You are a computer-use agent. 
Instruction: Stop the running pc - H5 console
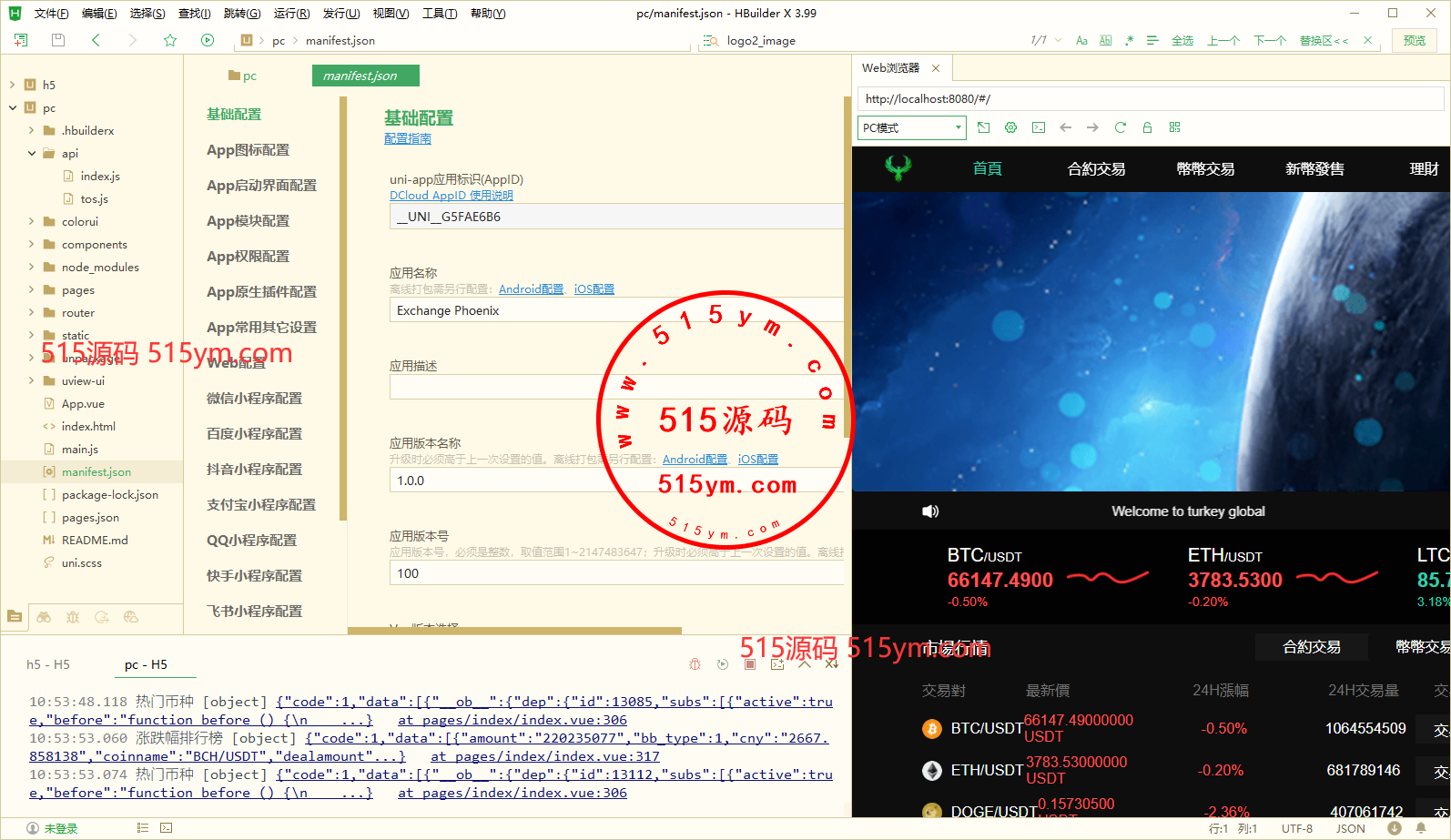pyautogui.click(x=750, y=664)
